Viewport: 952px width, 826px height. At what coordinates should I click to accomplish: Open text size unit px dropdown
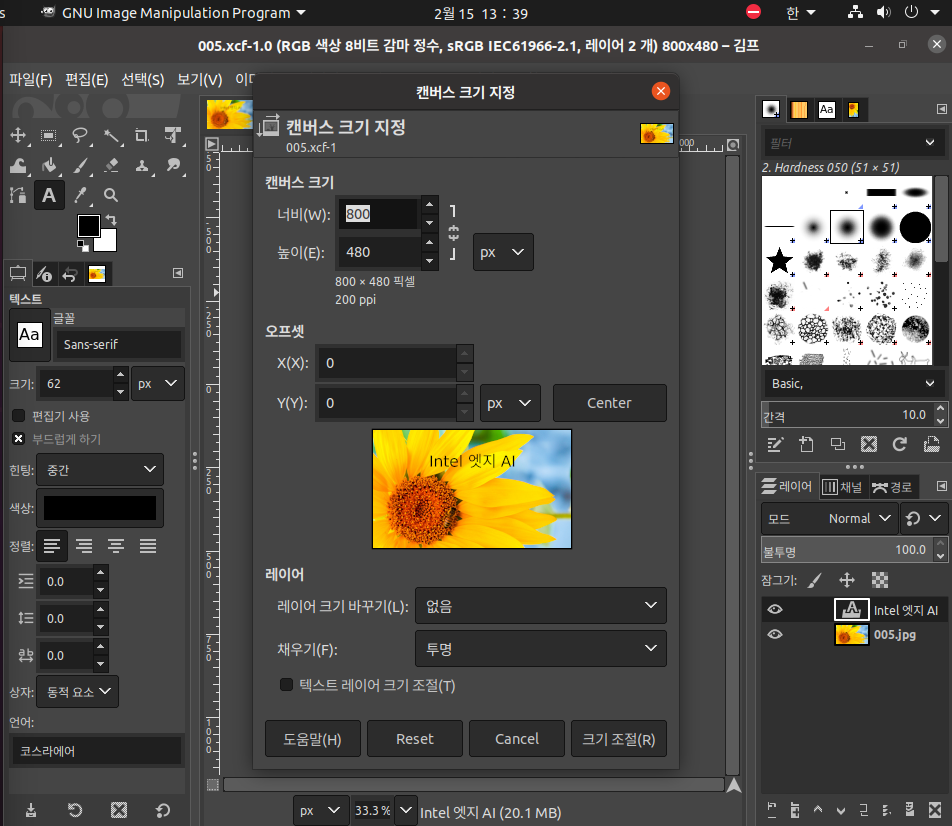157,383
